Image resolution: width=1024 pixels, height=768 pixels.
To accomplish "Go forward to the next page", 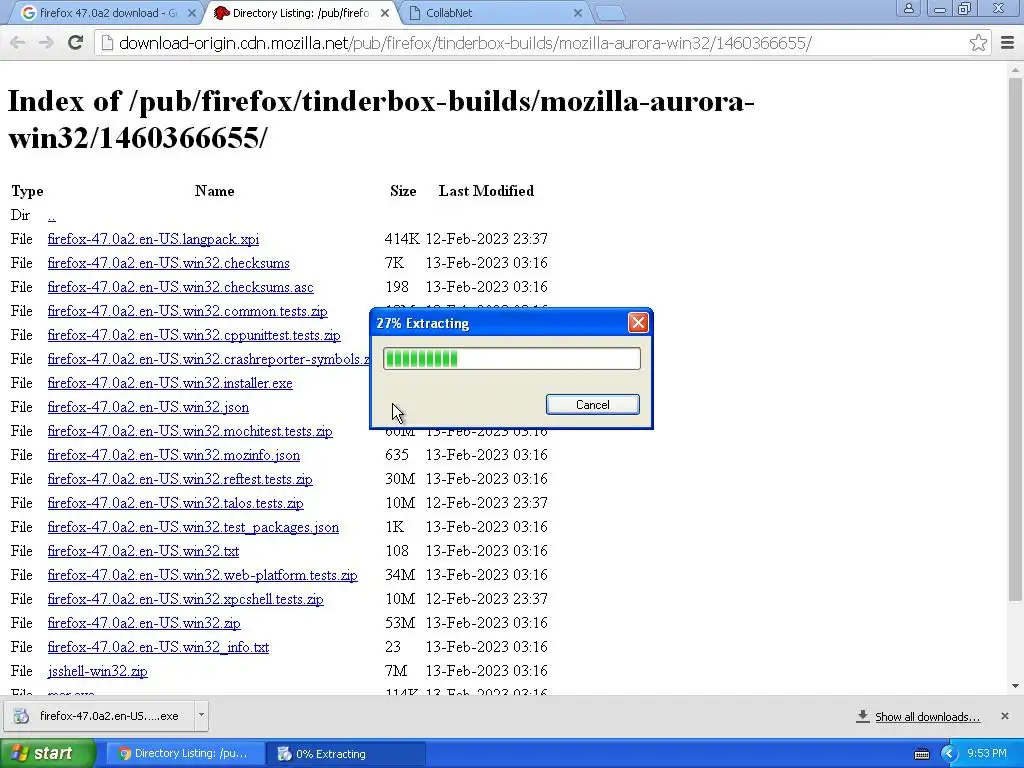I will [x=46, y=43].
